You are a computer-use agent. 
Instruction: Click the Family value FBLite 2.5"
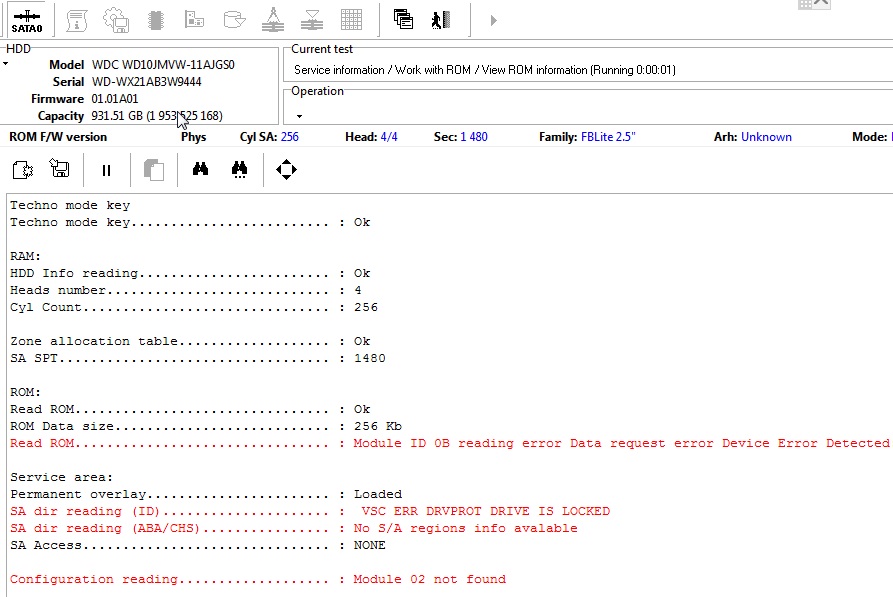(x=608, y=137)
